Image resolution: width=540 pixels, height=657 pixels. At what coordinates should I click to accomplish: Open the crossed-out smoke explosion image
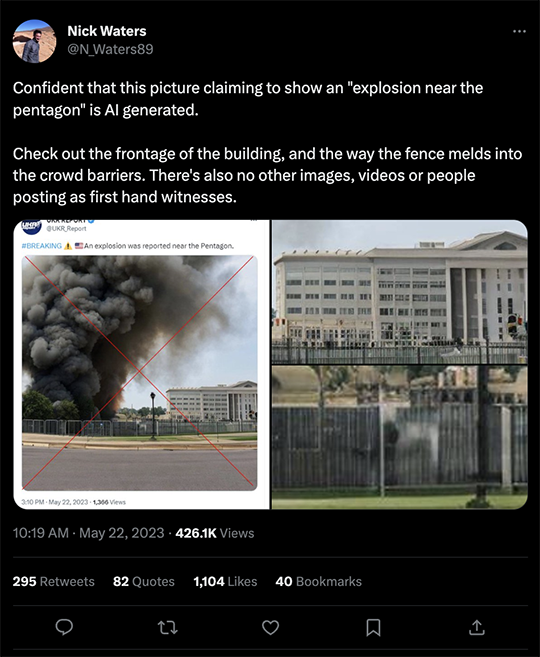click(140, 373)
